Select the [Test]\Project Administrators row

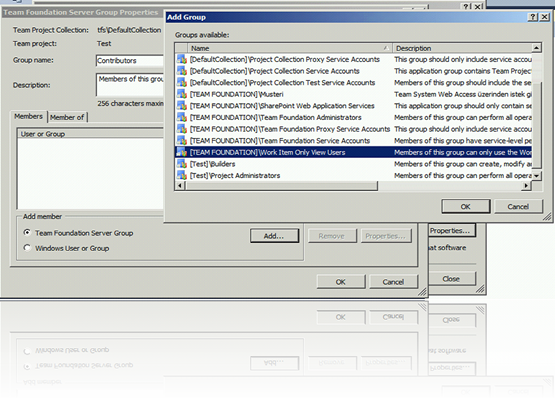tap(353, 176)
